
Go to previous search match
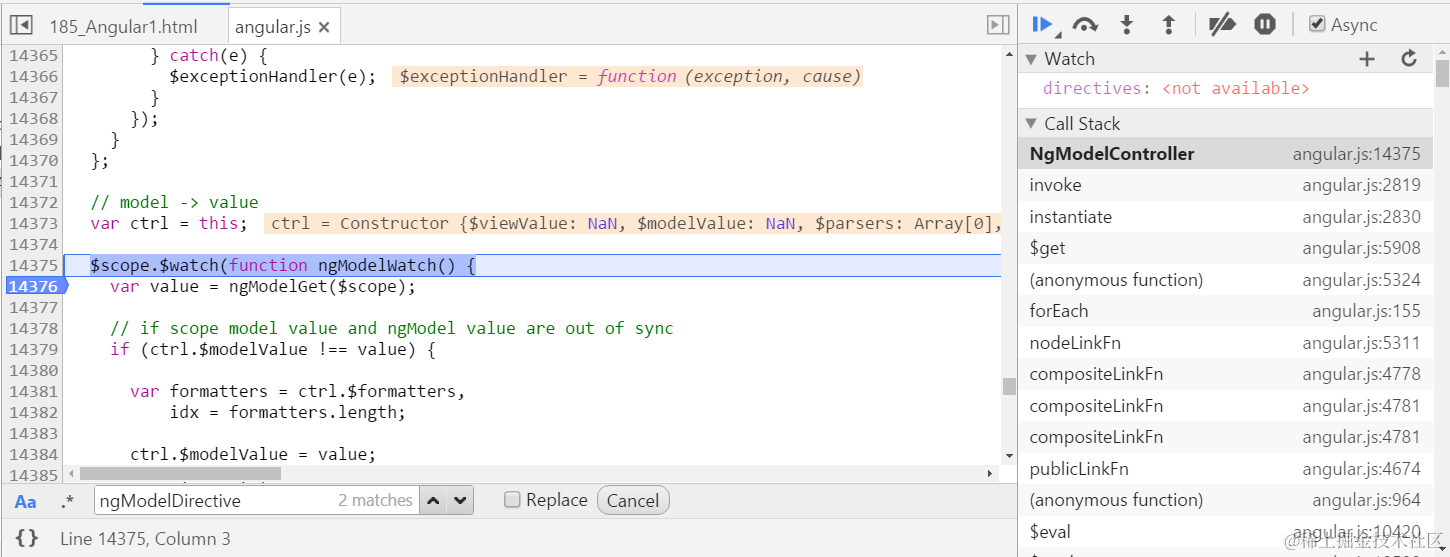[432, 500]
